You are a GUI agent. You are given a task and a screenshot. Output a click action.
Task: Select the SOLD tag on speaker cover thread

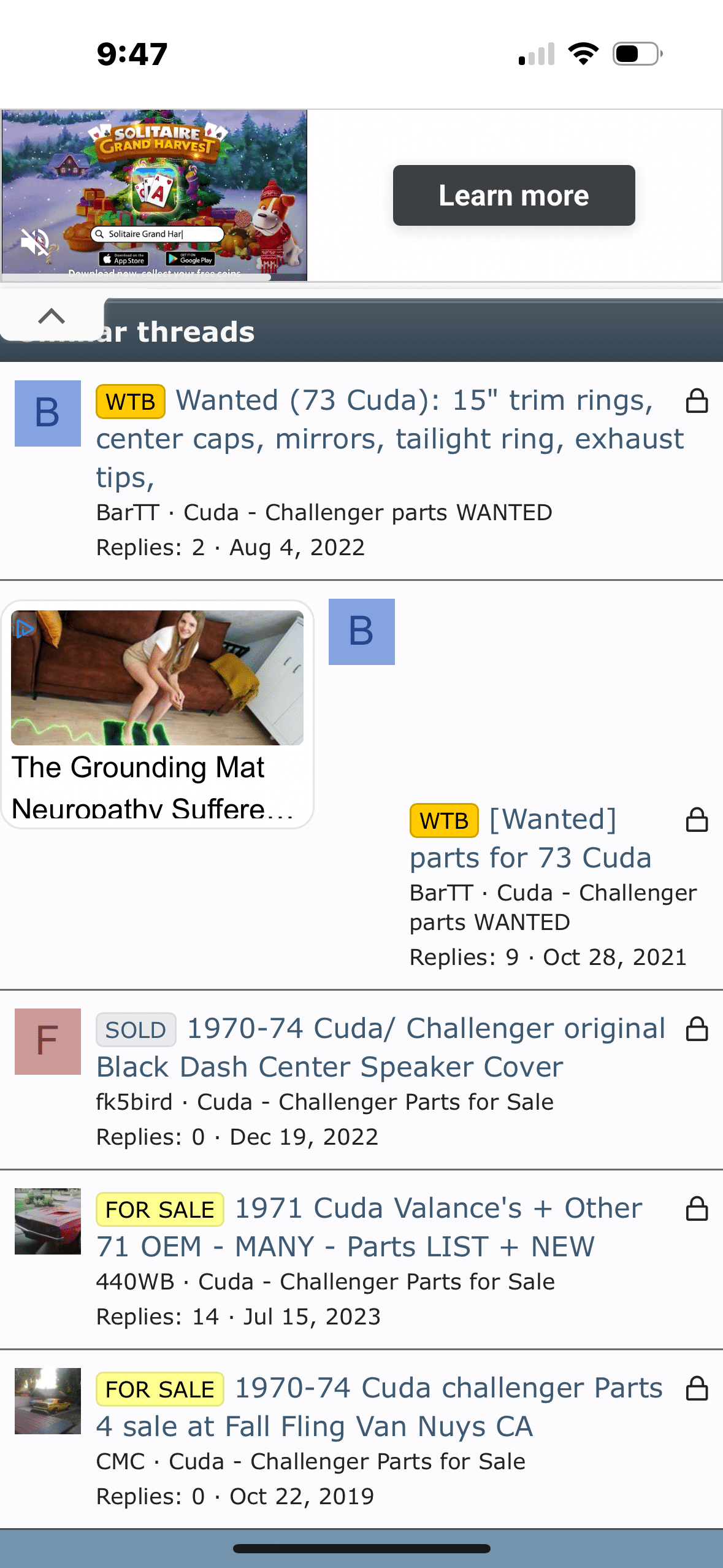(x=136, y=1029)
